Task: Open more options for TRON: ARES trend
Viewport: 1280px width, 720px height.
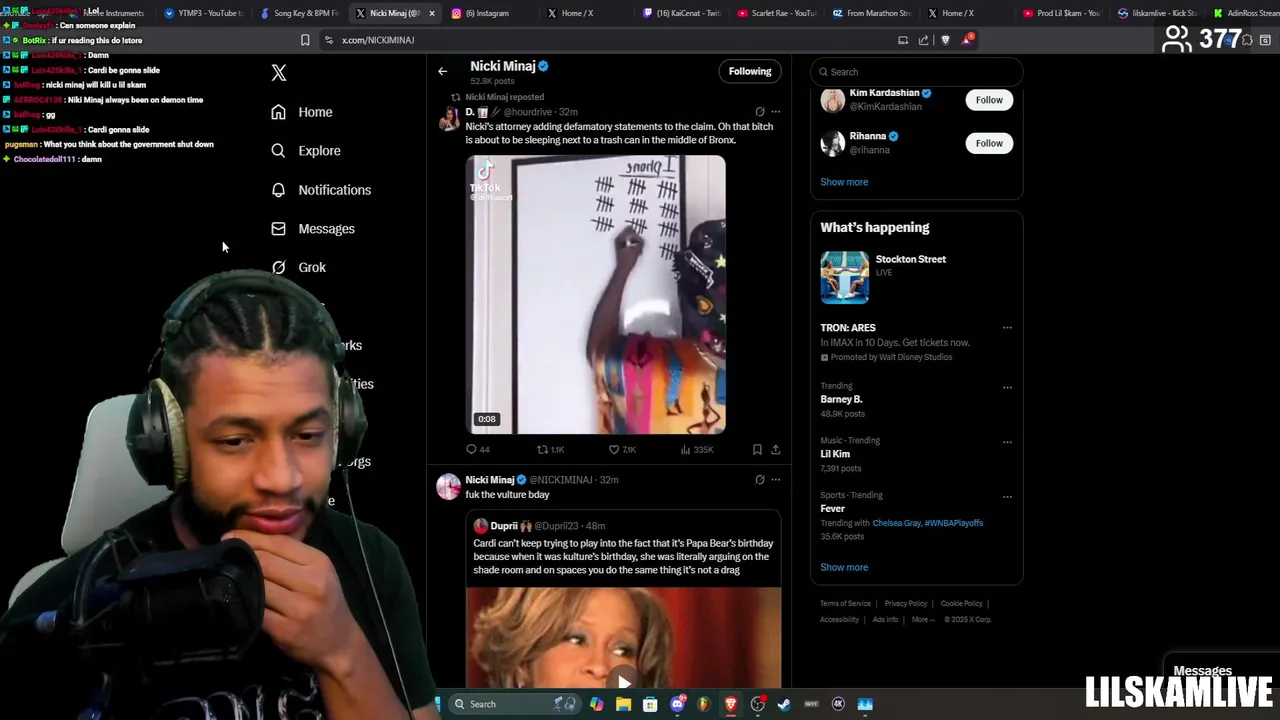Action: tap(1007, 328)
